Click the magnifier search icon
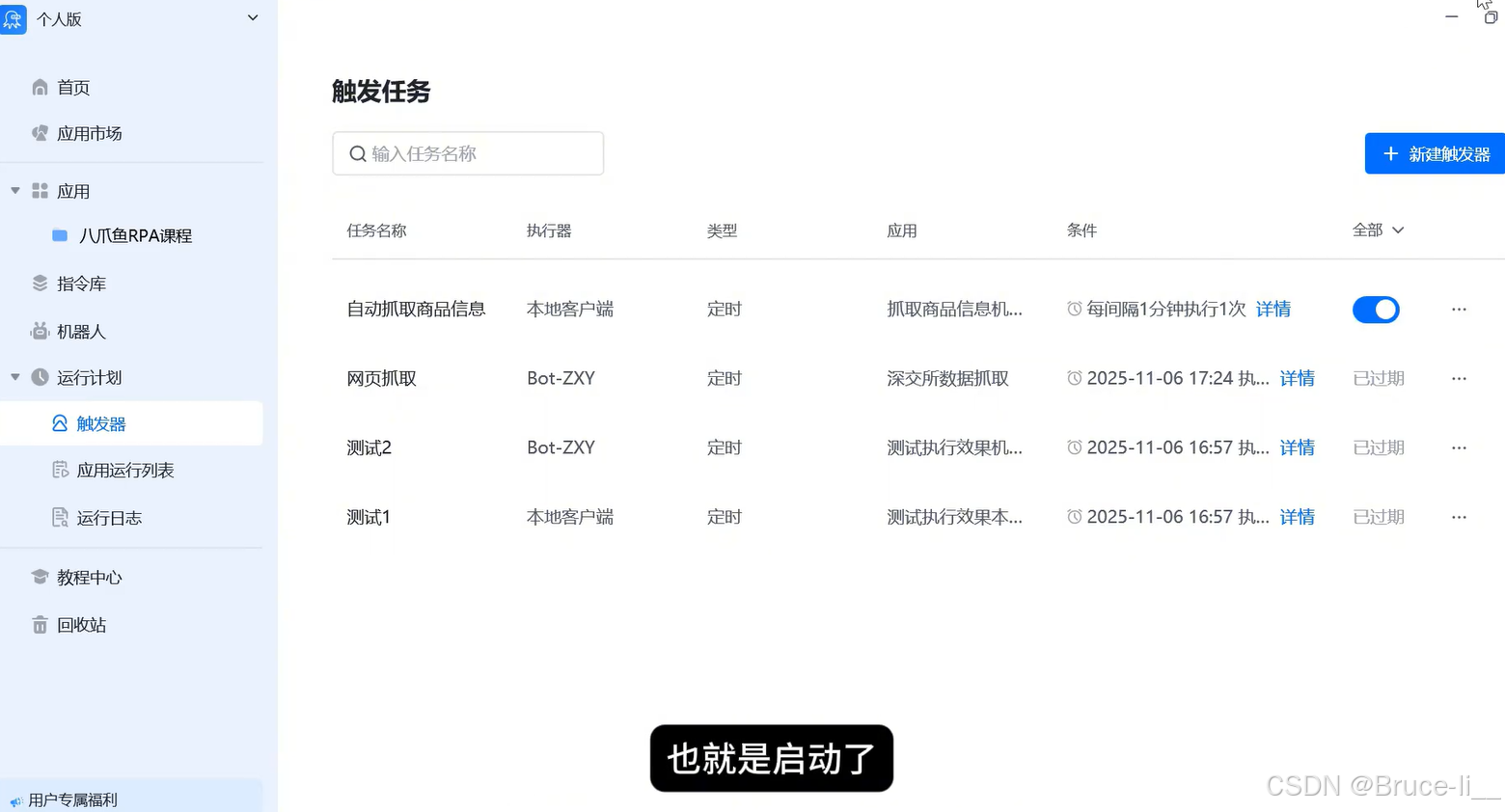The width and height of the screenshot is (1505, 812). (357, 154)
